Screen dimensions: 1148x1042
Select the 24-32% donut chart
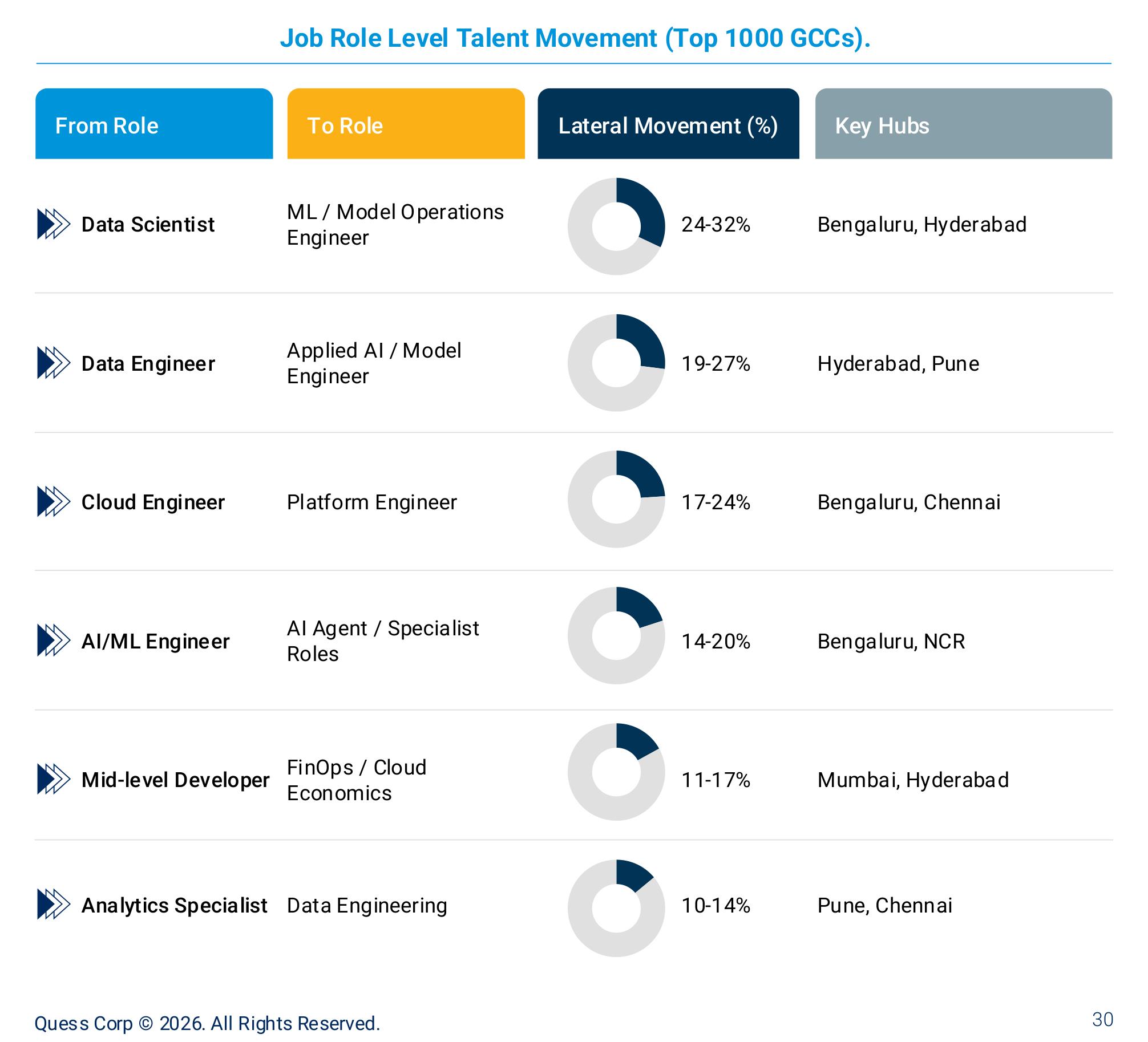pyautogui.click(x=616, y=226)
